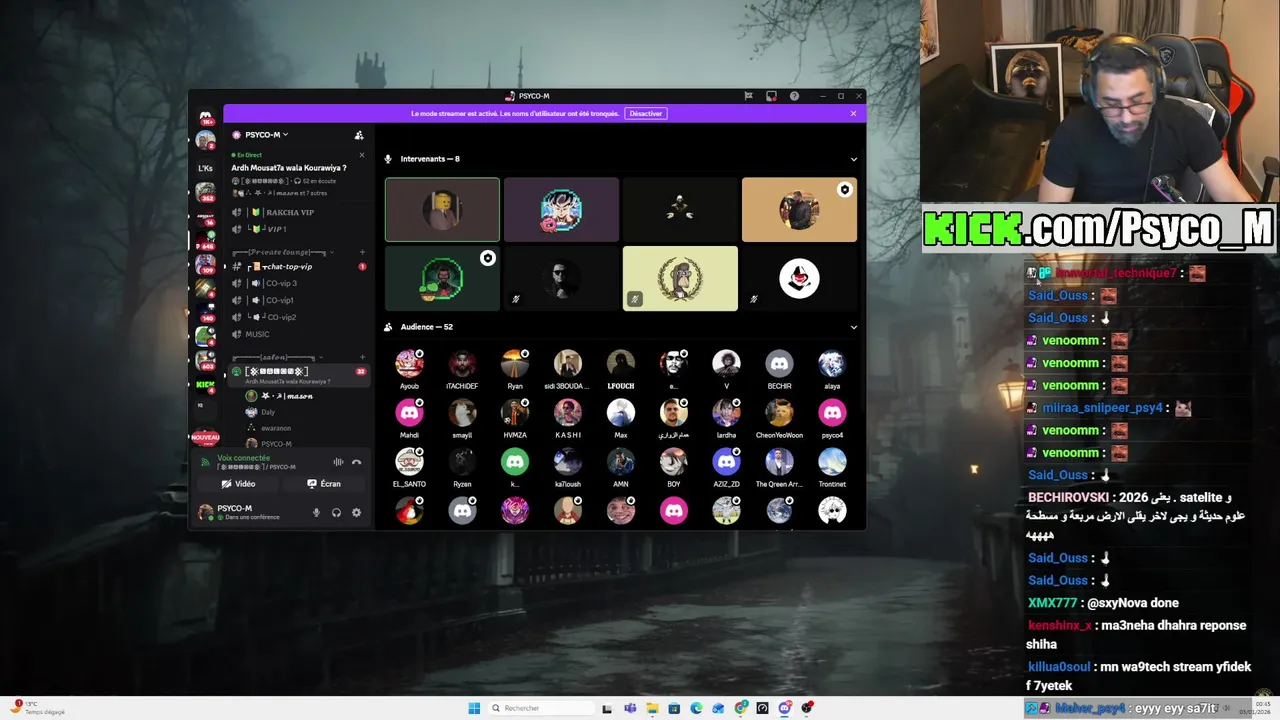Click moderator shield badge on tan speaker tile

coord(845,189)
